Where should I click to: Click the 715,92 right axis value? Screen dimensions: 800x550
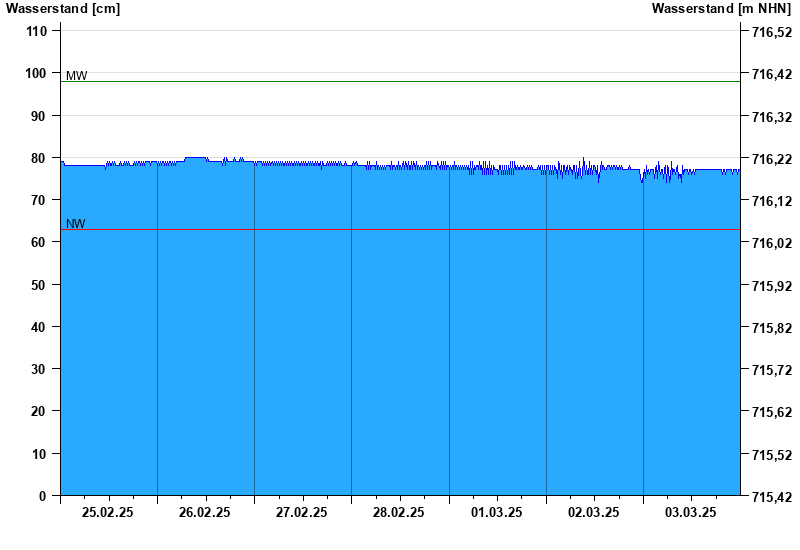[x=772, y=286]
